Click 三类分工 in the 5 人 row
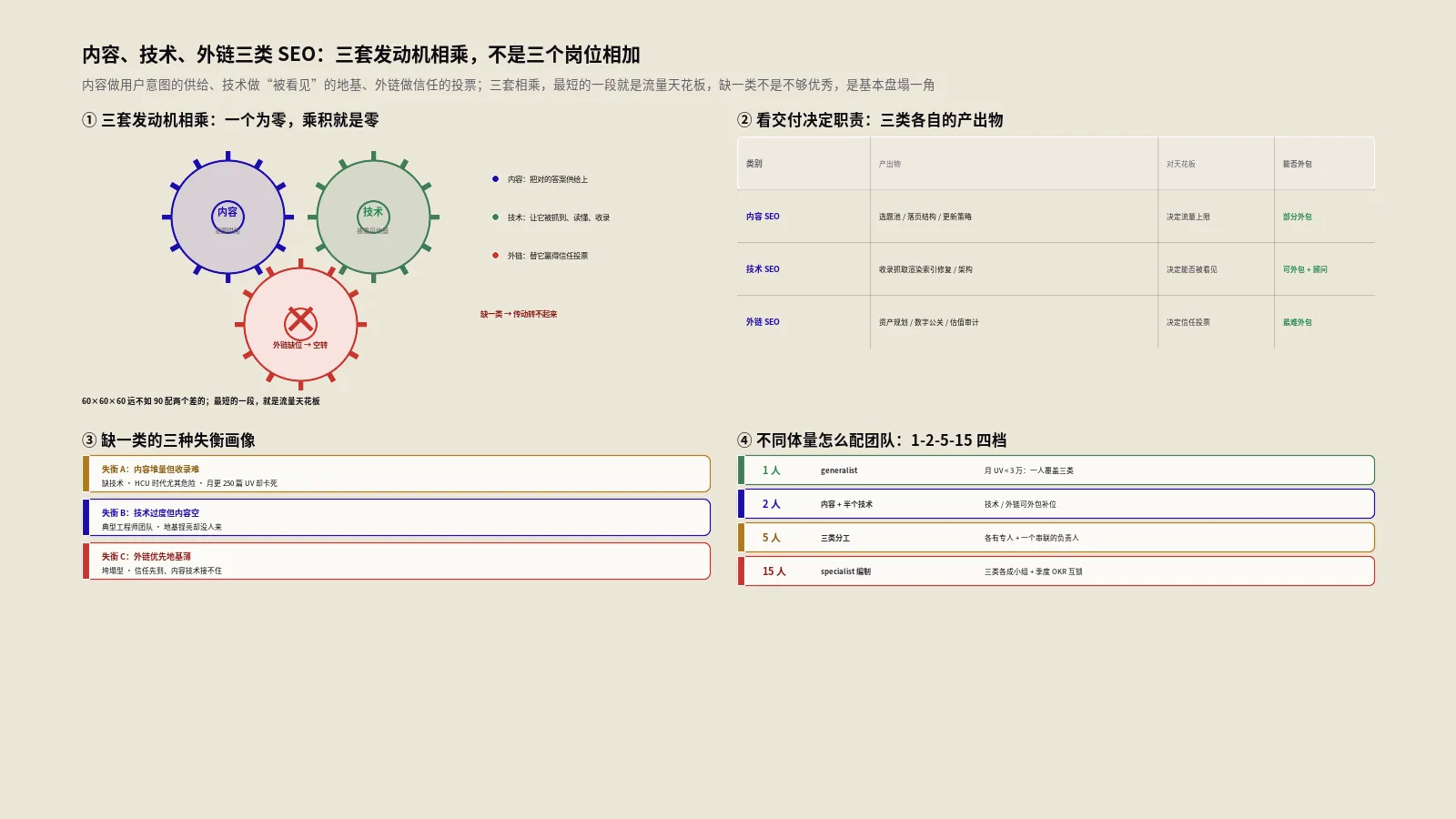Viewport: 1456px width, 819px height. tap(835, 538)
